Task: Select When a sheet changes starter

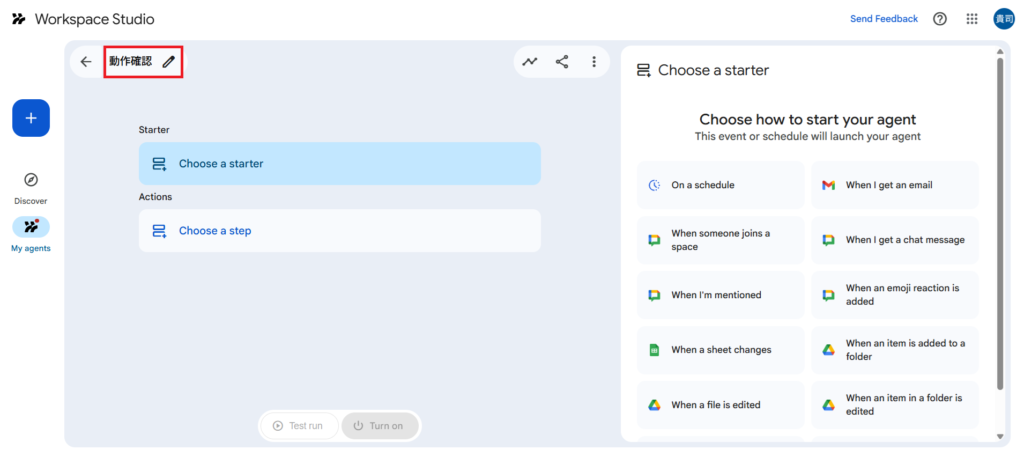Action: 720,350
